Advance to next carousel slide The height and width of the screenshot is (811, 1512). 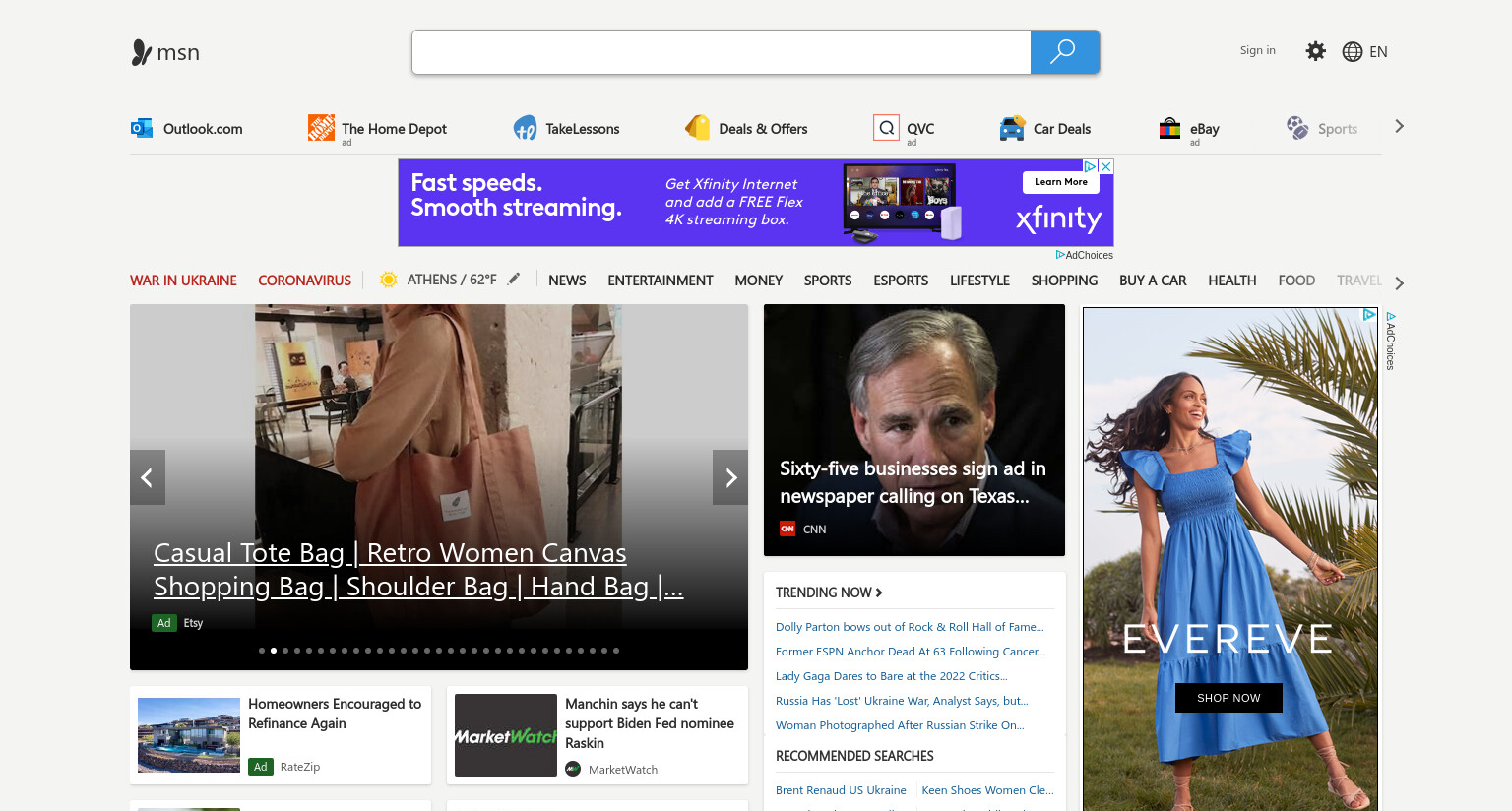tap(730, 477)
